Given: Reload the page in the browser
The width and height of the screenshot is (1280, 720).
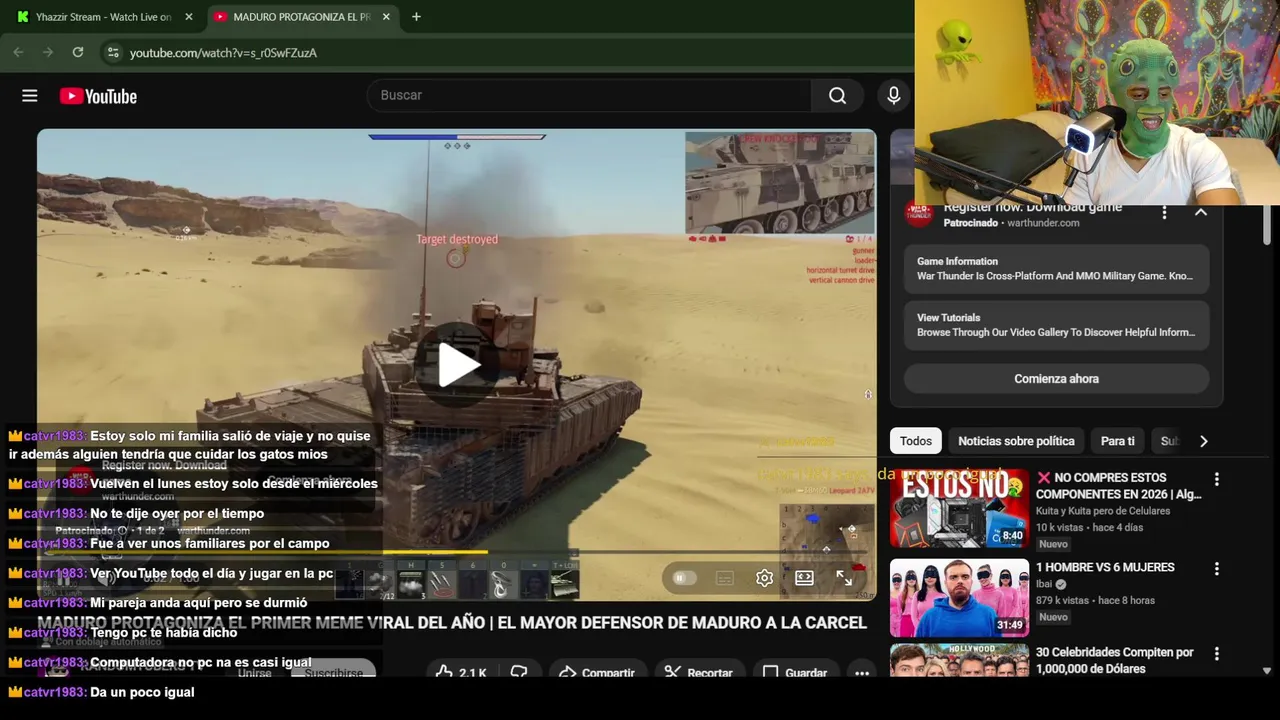Looking at the screenshot, I should tap(78, 52).
